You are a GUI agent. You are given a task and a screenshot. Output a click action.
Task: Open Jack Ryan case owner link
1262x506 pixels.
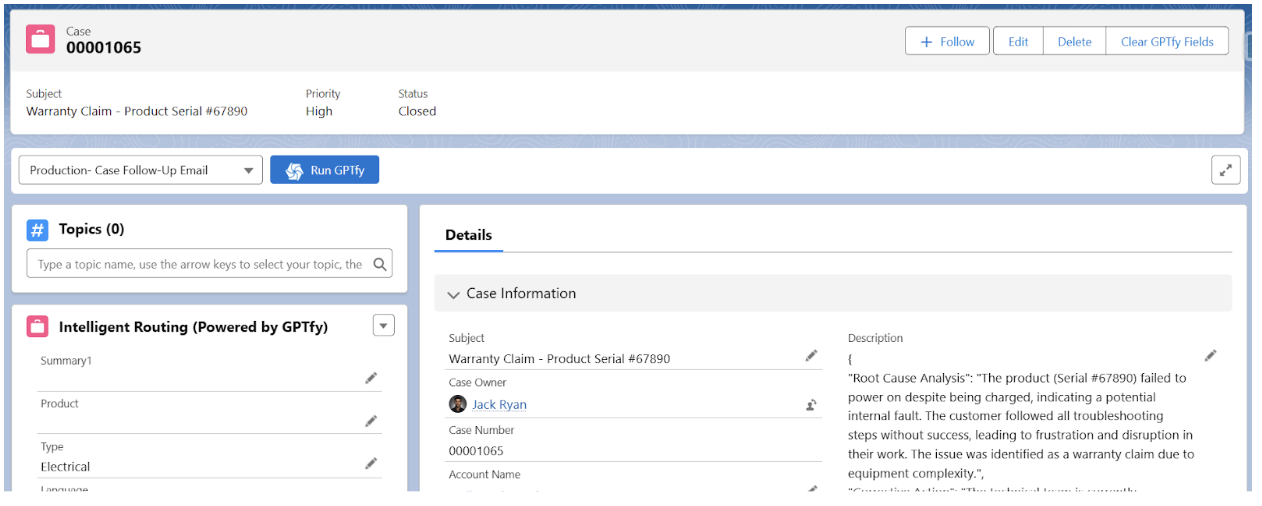click(499, 404)
